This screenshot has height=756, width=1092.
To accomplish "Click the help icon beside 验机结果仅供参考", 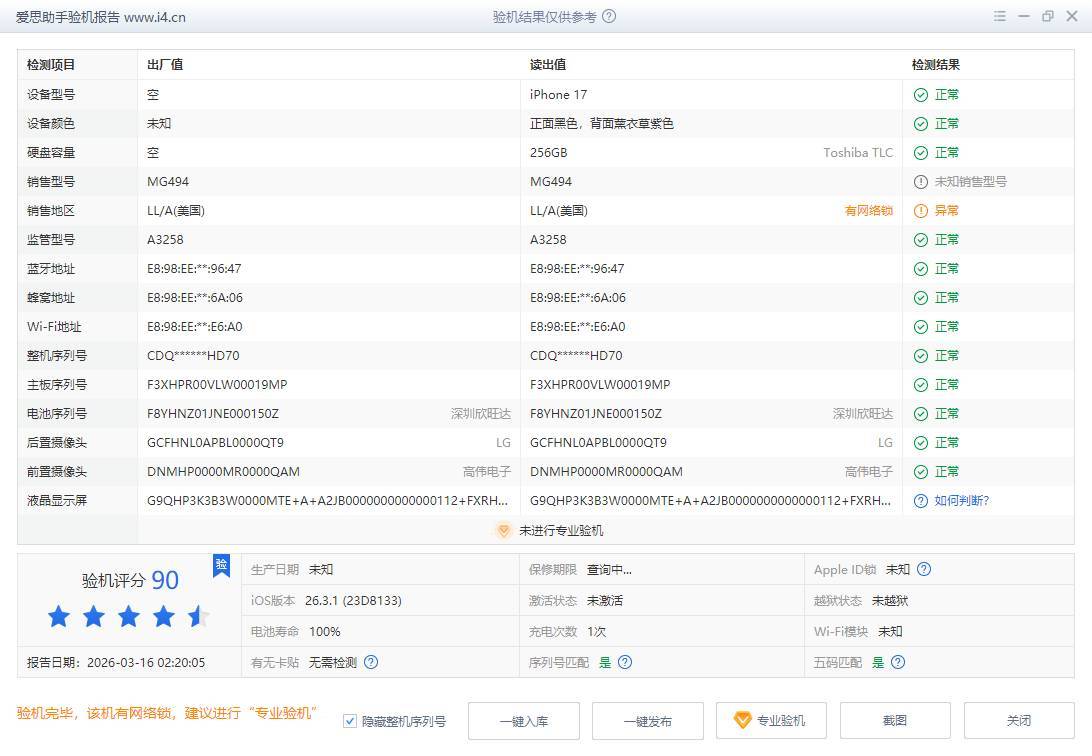I will 610,17.
